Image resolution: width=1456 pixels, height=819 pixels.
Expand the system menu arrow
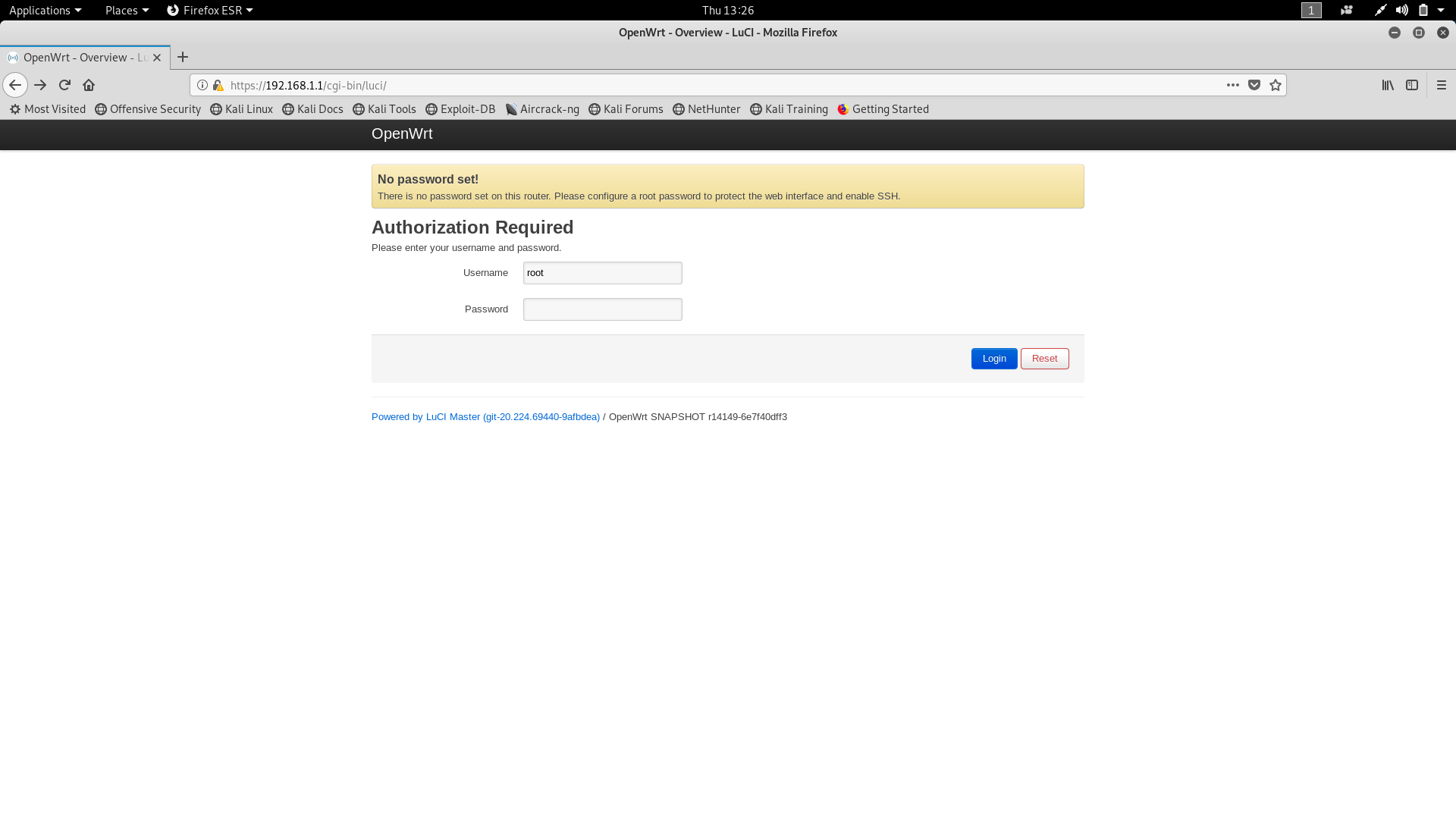tap(1441, 10)
